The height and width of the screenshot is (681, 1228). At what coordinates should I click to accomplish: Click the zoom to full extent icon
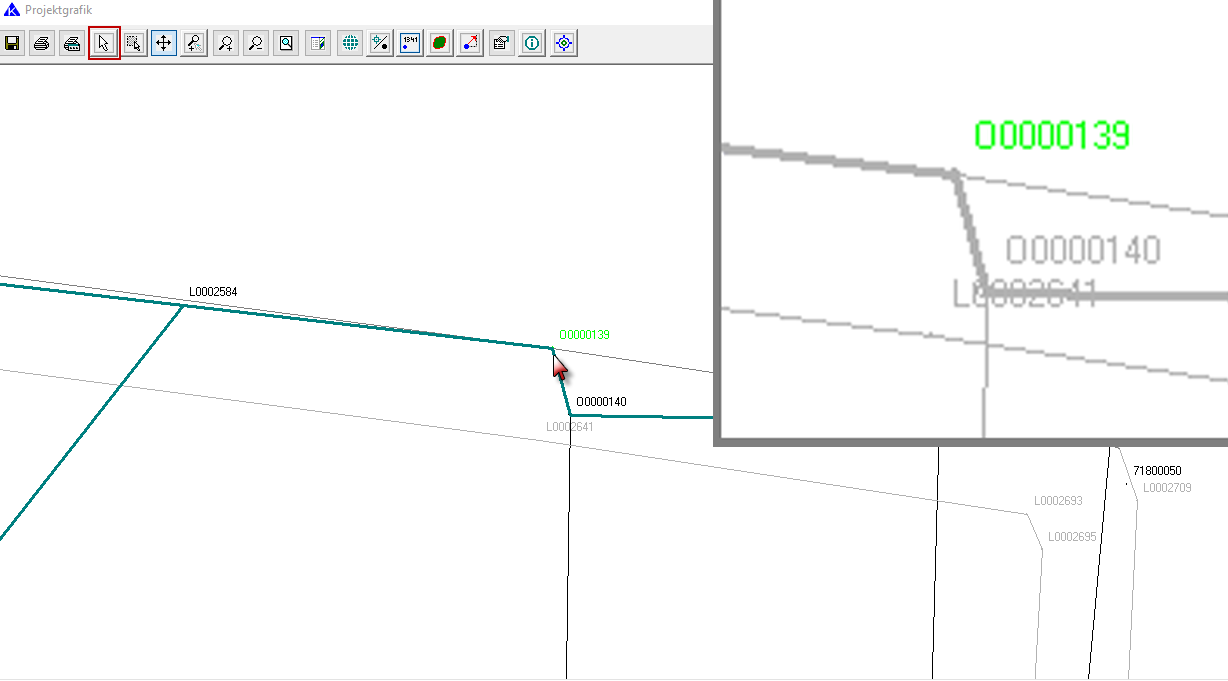tap(287, 44)
